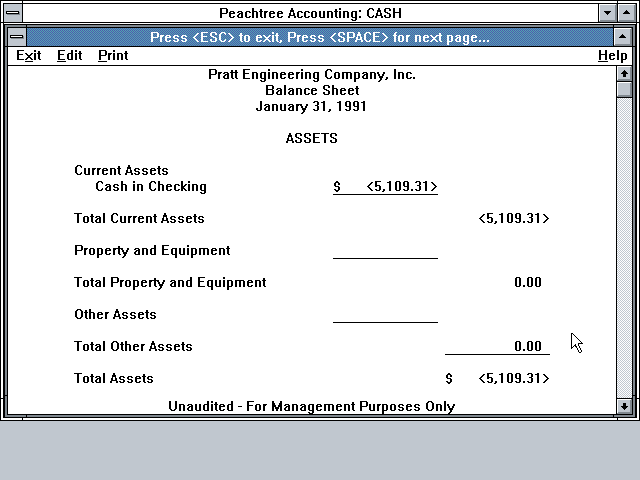Maximize the inner report window
The height and width of the screenshot is (480, 640).
[x=622, y=37]
